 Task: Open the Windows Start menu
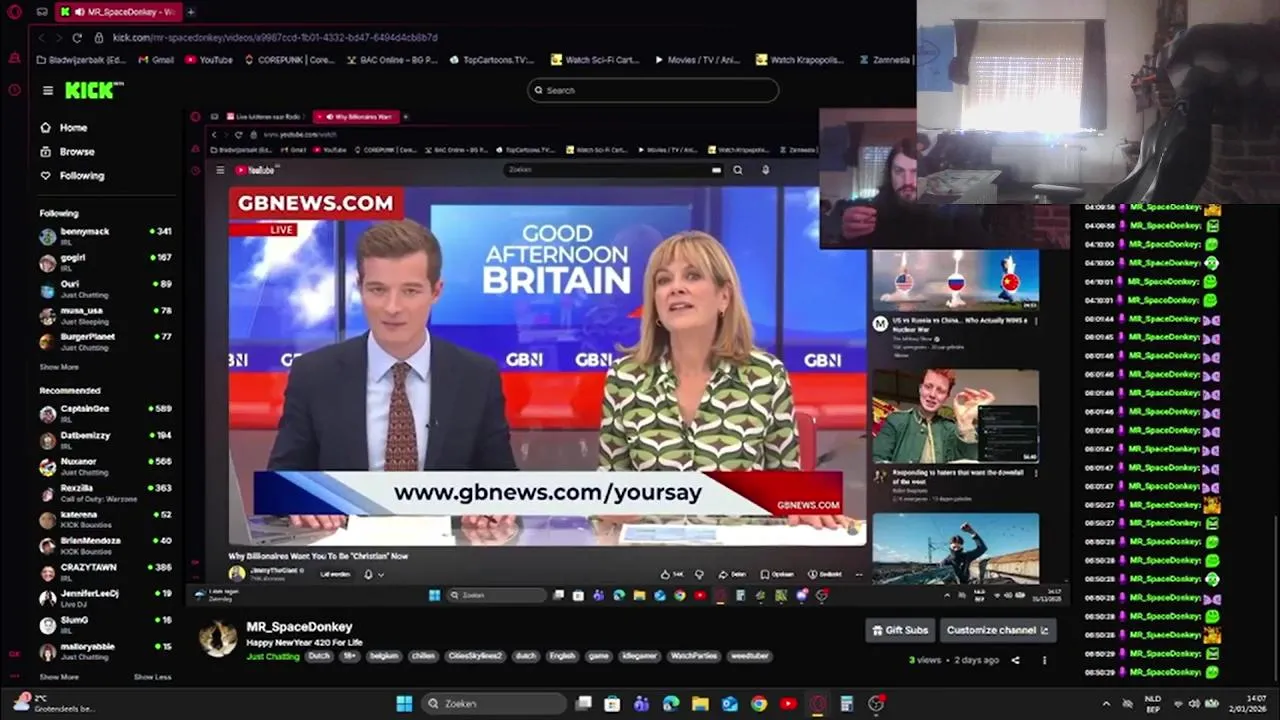(x=404, y=704)
